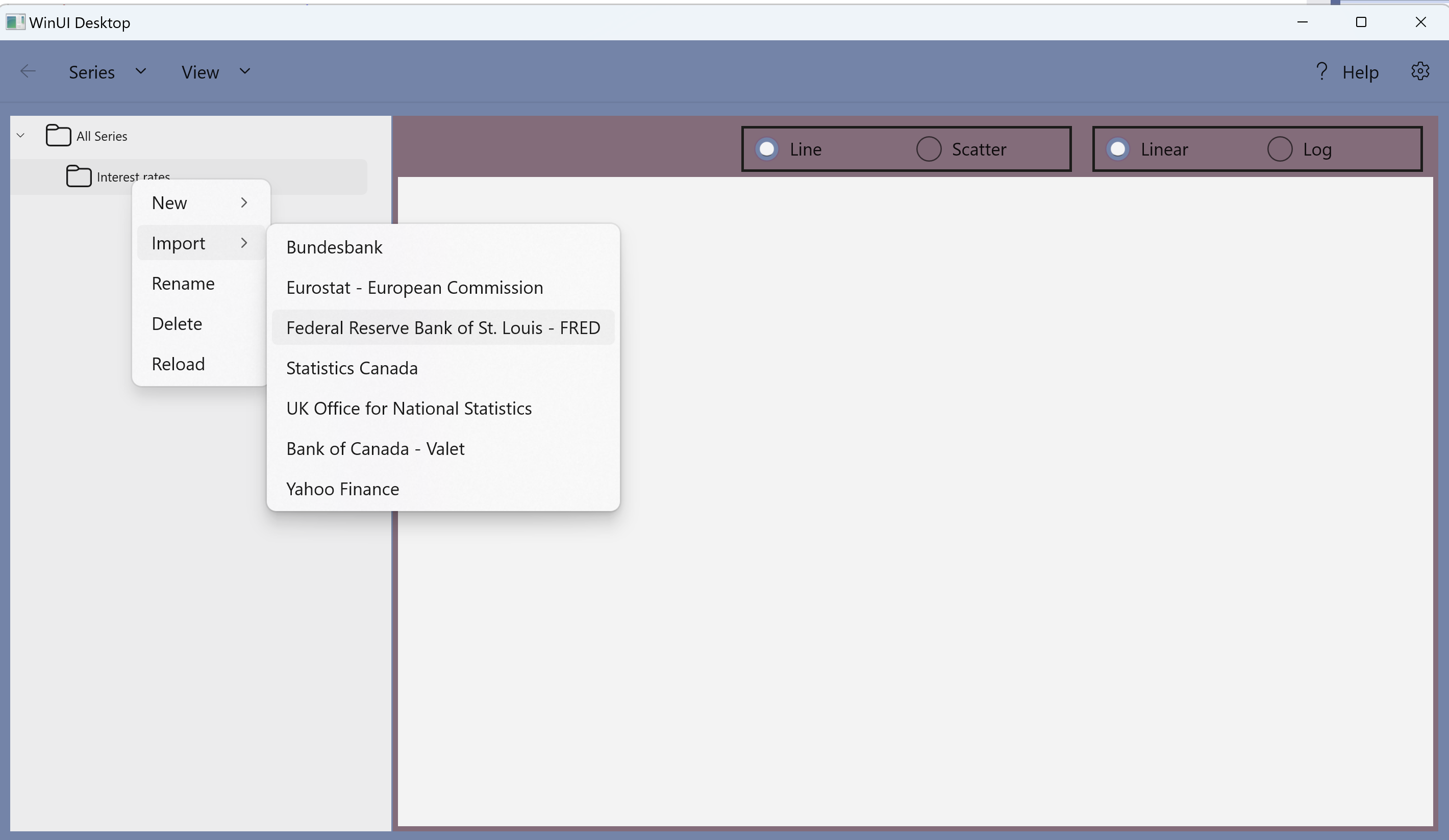The image size is (1449, 840).
Task: Choose the Linear scale radio button
Action: 1118,149
